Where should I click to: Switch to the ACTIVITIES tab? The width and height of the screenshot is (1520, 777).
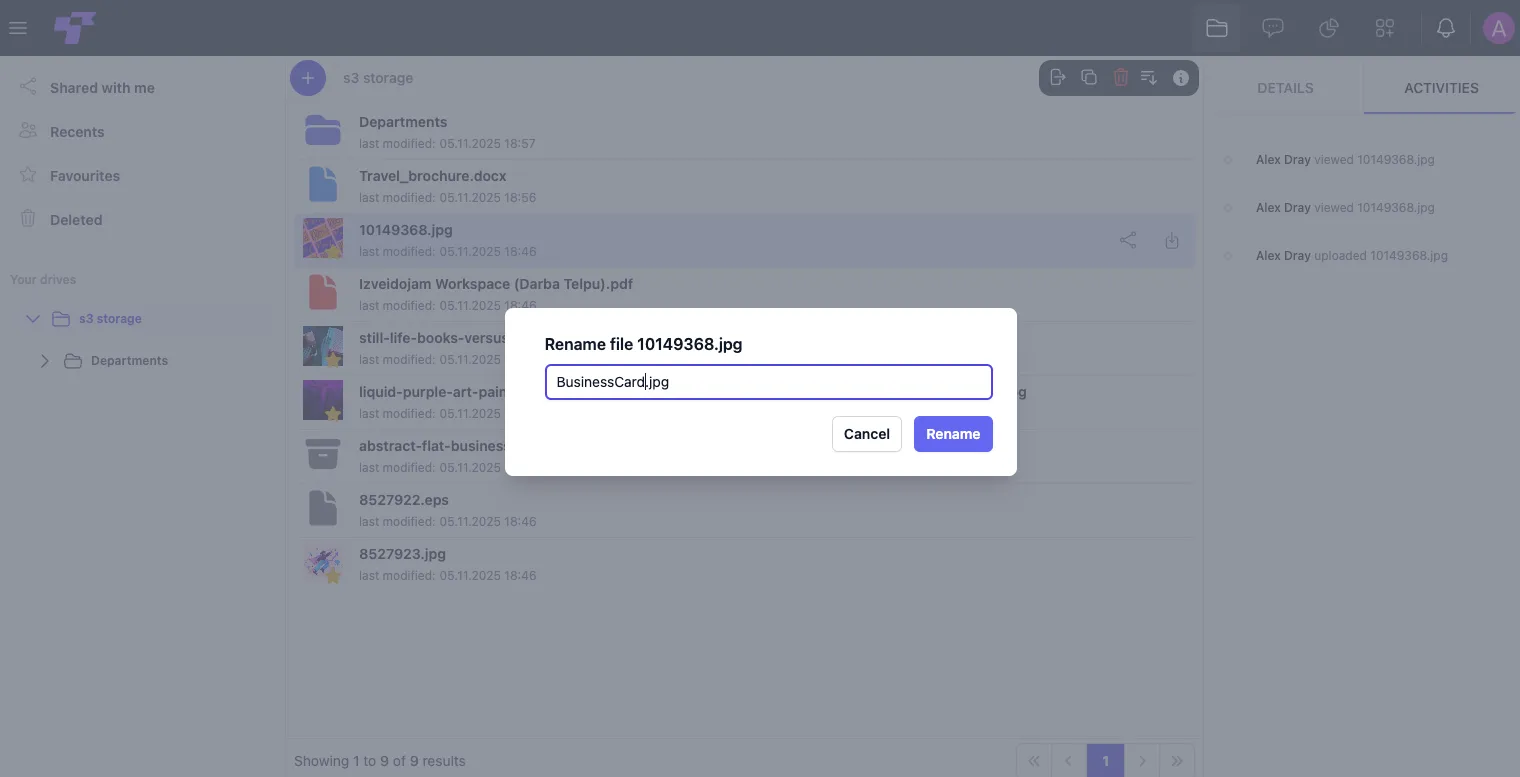coord(1441,88)
